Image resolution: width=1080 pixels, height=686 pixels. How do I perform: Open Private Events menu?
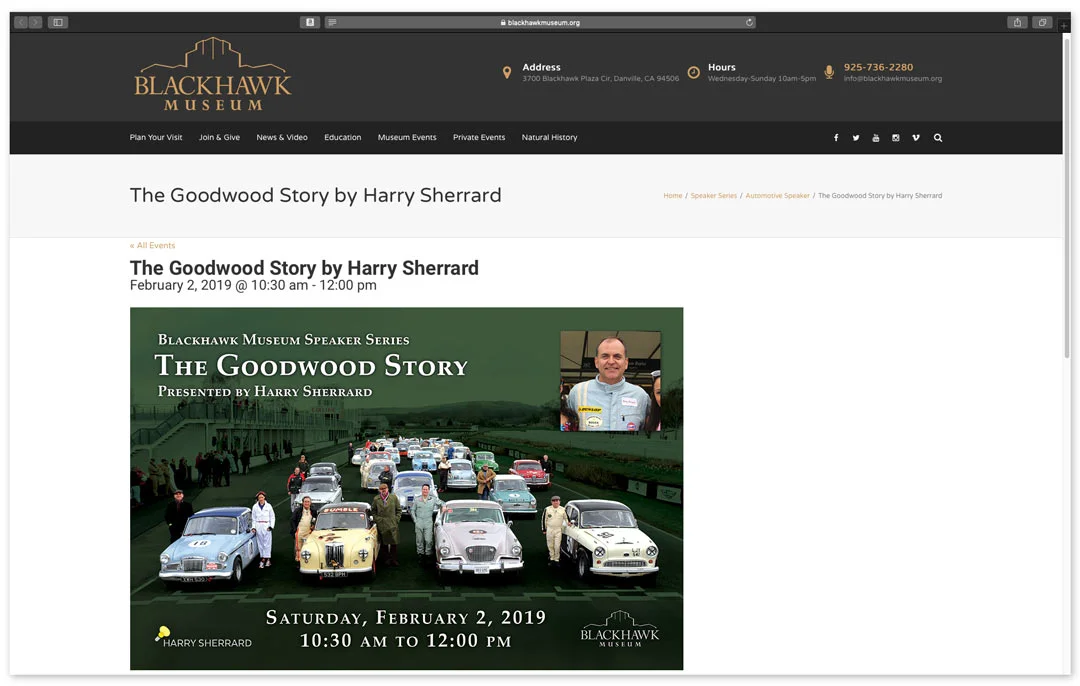479,138
